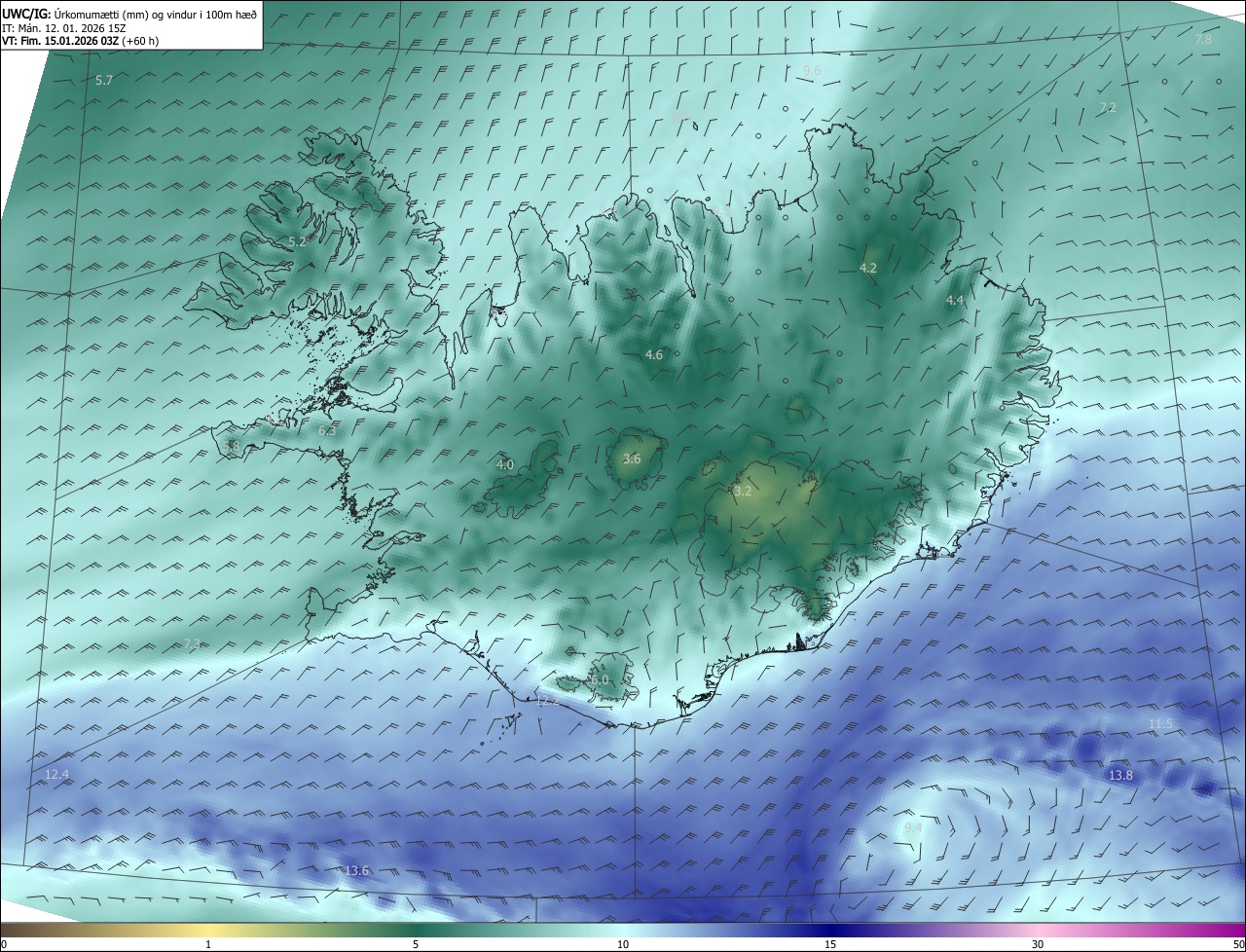Screen dimensions: 1246x952
Task: Click the 50 tick label on the color scale
Action: click(1238, 944)
